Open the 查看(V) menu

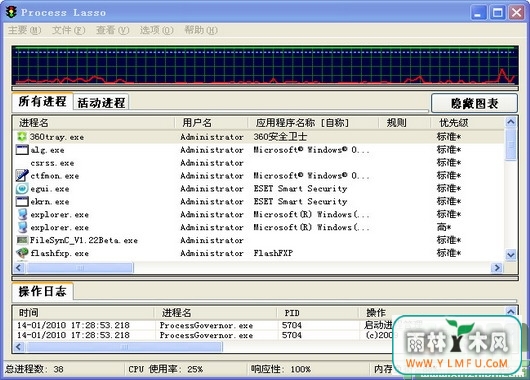click(x=113, y=30)
